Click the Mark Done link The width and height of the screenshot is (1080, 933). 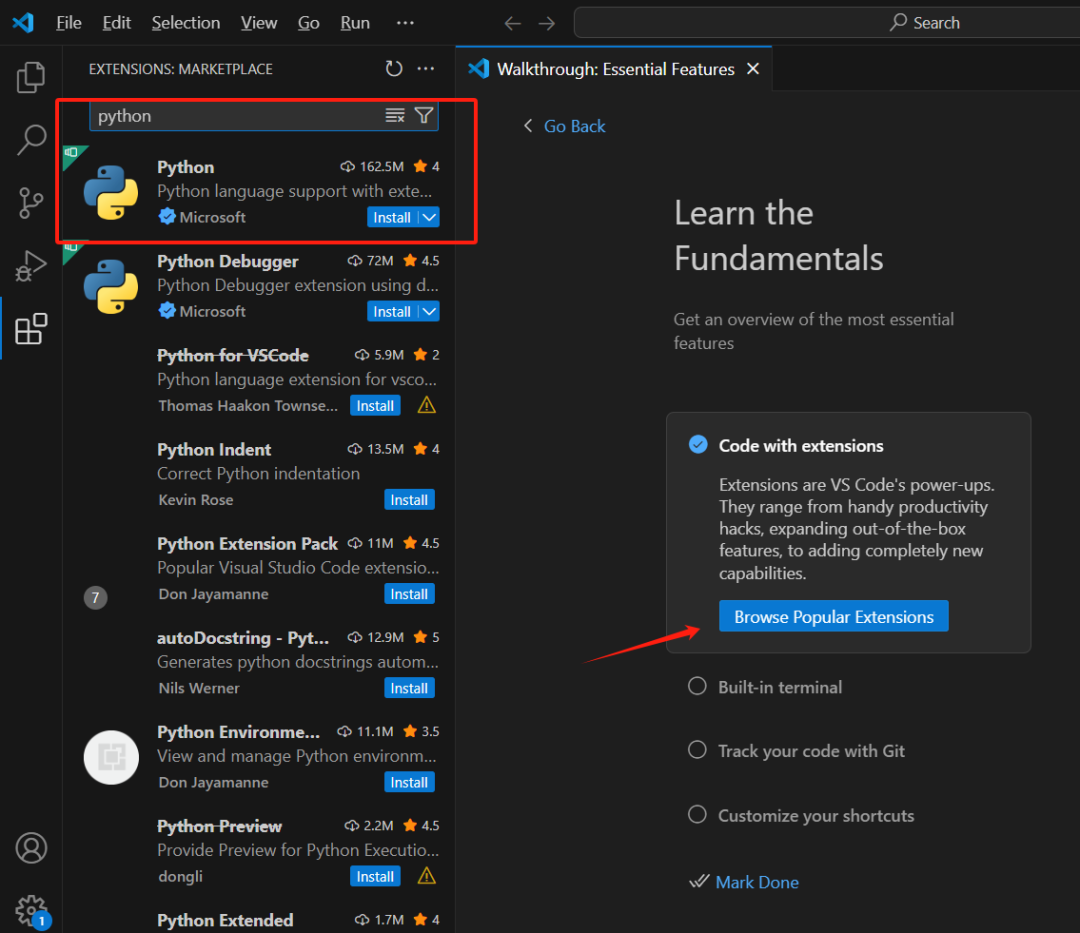click(x=757, y=882)
